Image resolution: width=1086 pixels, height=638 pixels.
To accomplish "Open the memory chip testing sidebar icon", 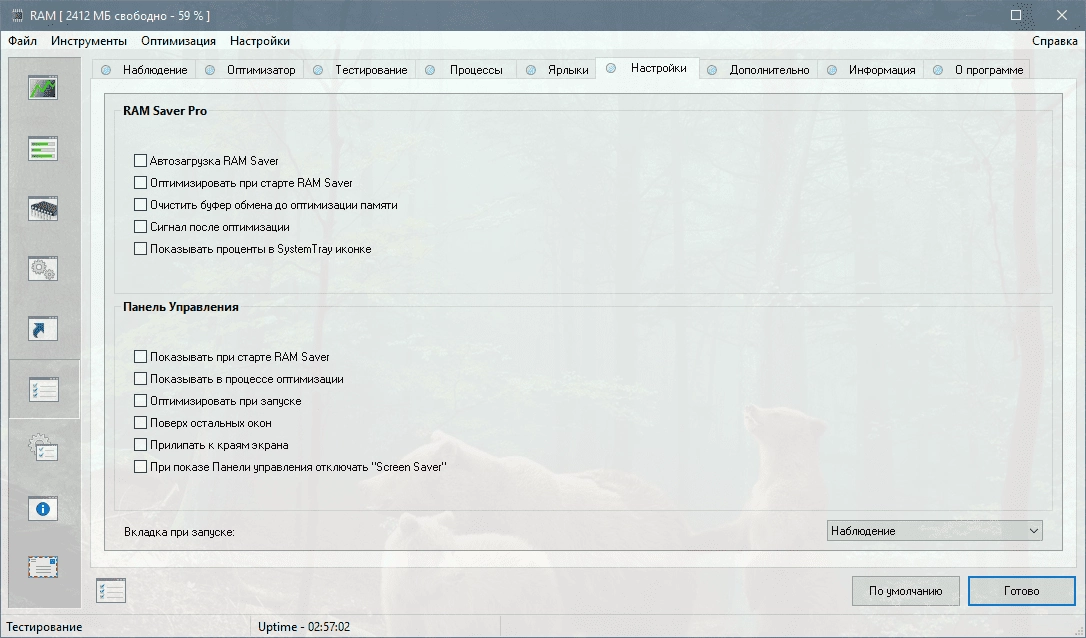I will (43, 209).
